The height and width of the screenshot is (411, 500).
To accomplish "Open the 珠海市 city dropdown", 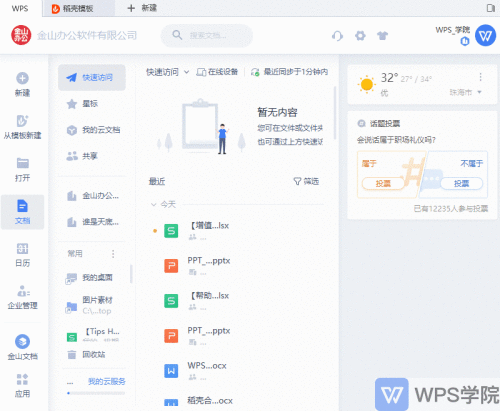I will (x=466, y=92).
